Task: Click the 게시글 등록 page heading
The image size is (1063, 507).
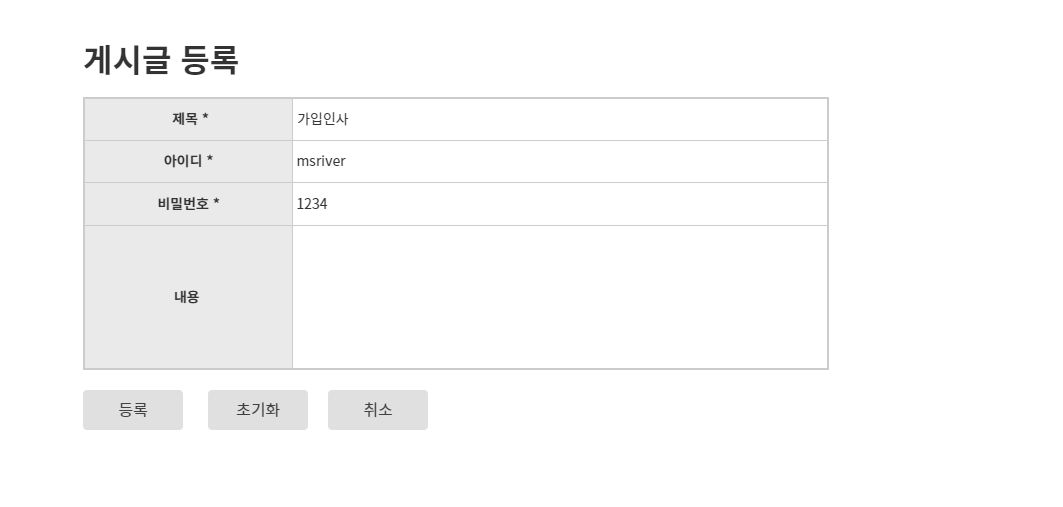Action: 161,60
